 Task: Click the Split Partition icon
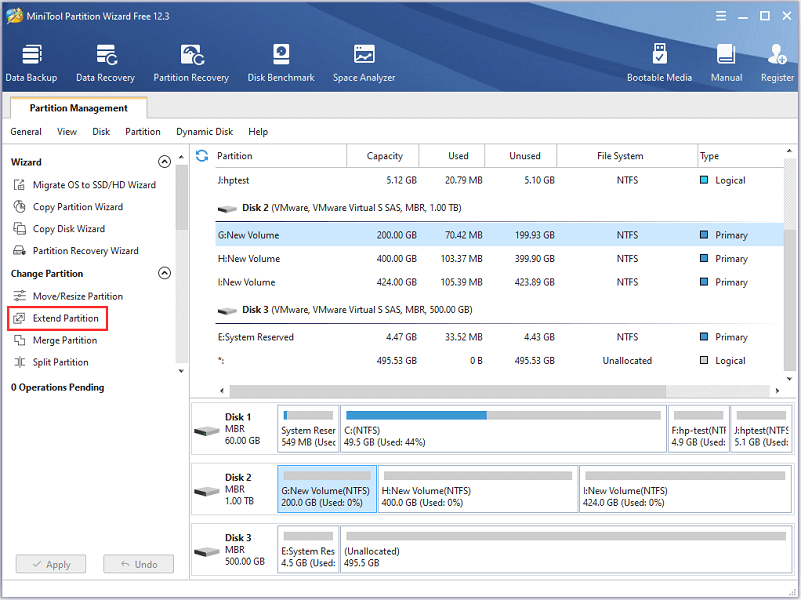[19, 362]
